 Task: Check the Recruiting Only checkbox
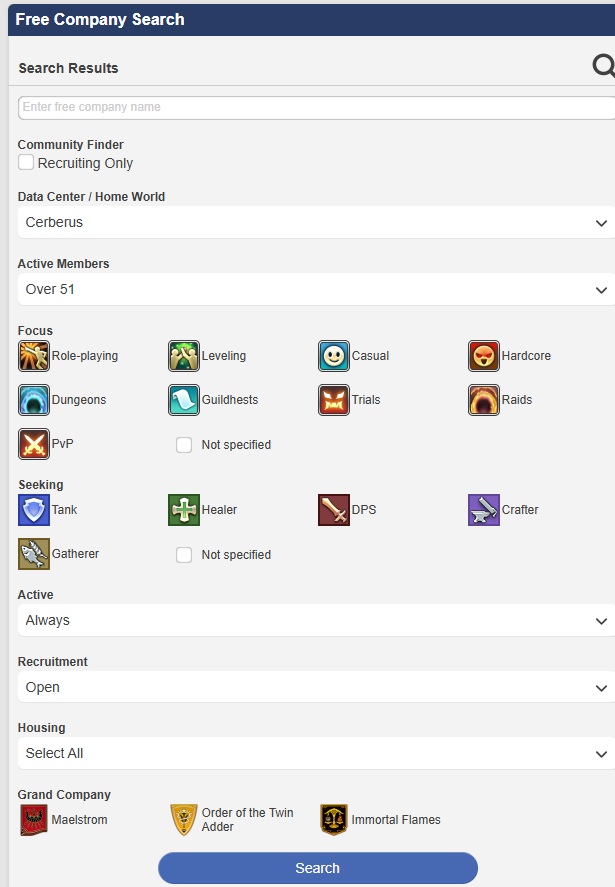(x=26, y=162)
